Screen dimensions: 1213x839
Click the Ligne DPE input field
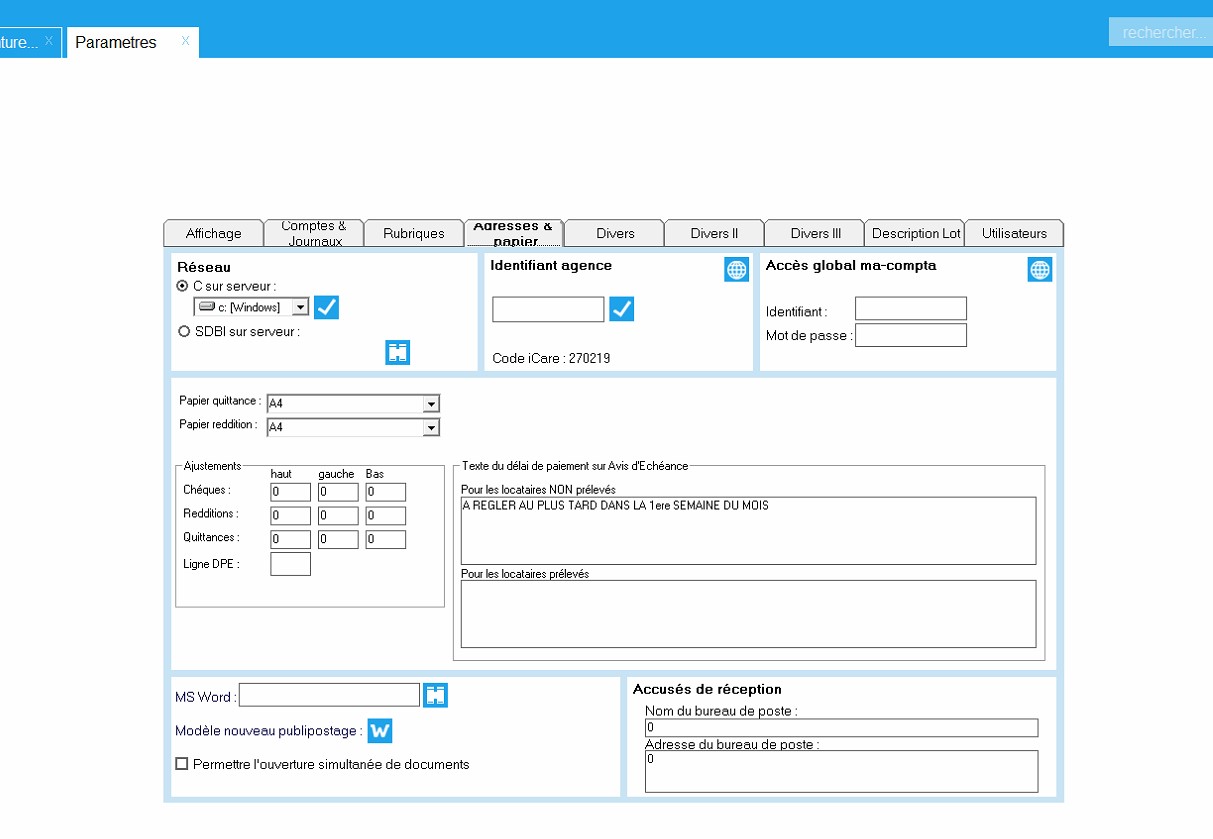[291, 564]
